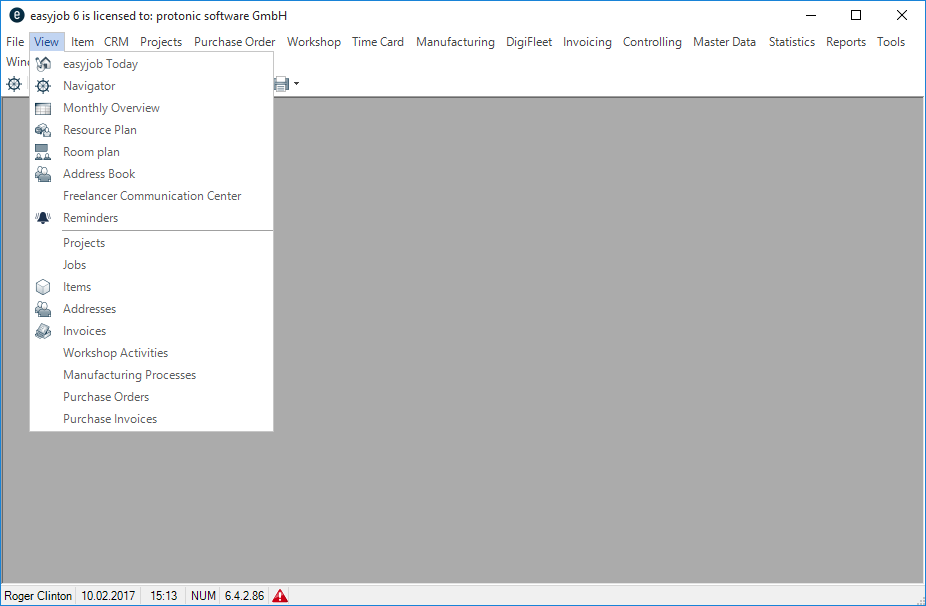Open the DigiFleet menu

coord(528,42)
